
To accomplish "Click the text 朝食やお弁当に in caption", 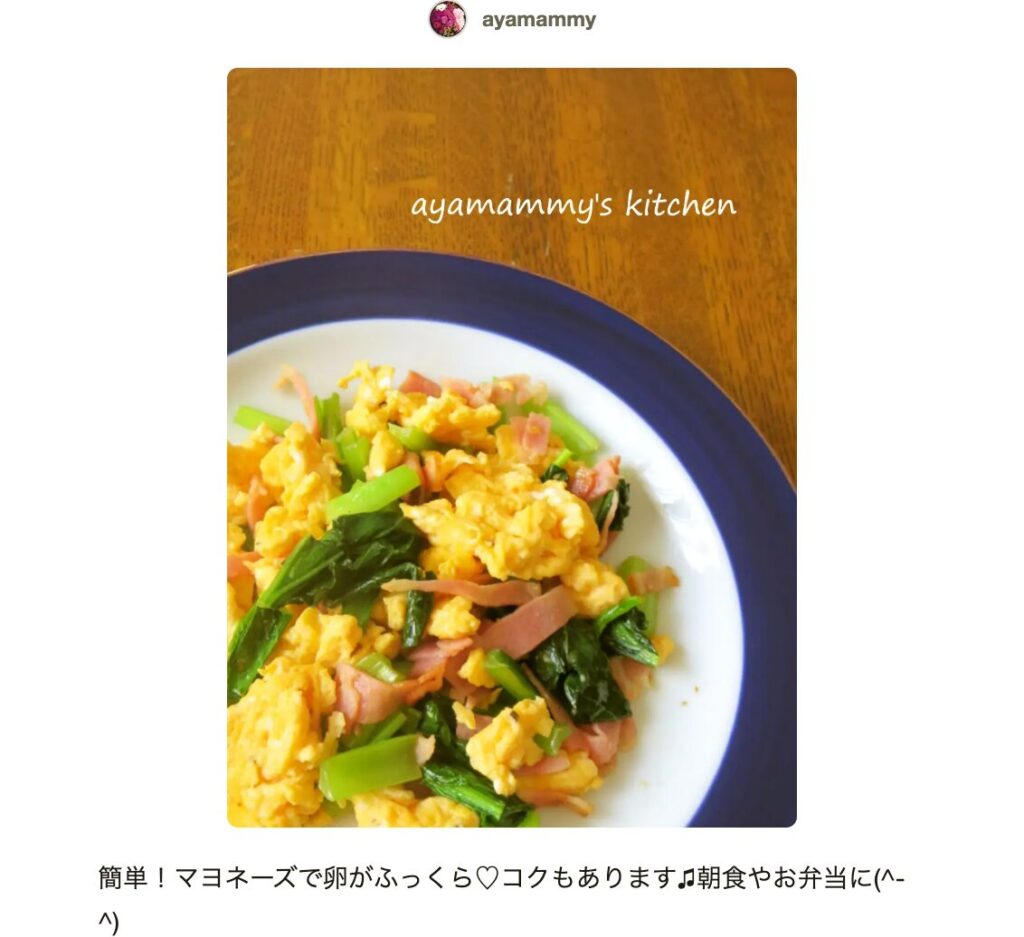I will [x=780, y=878].
